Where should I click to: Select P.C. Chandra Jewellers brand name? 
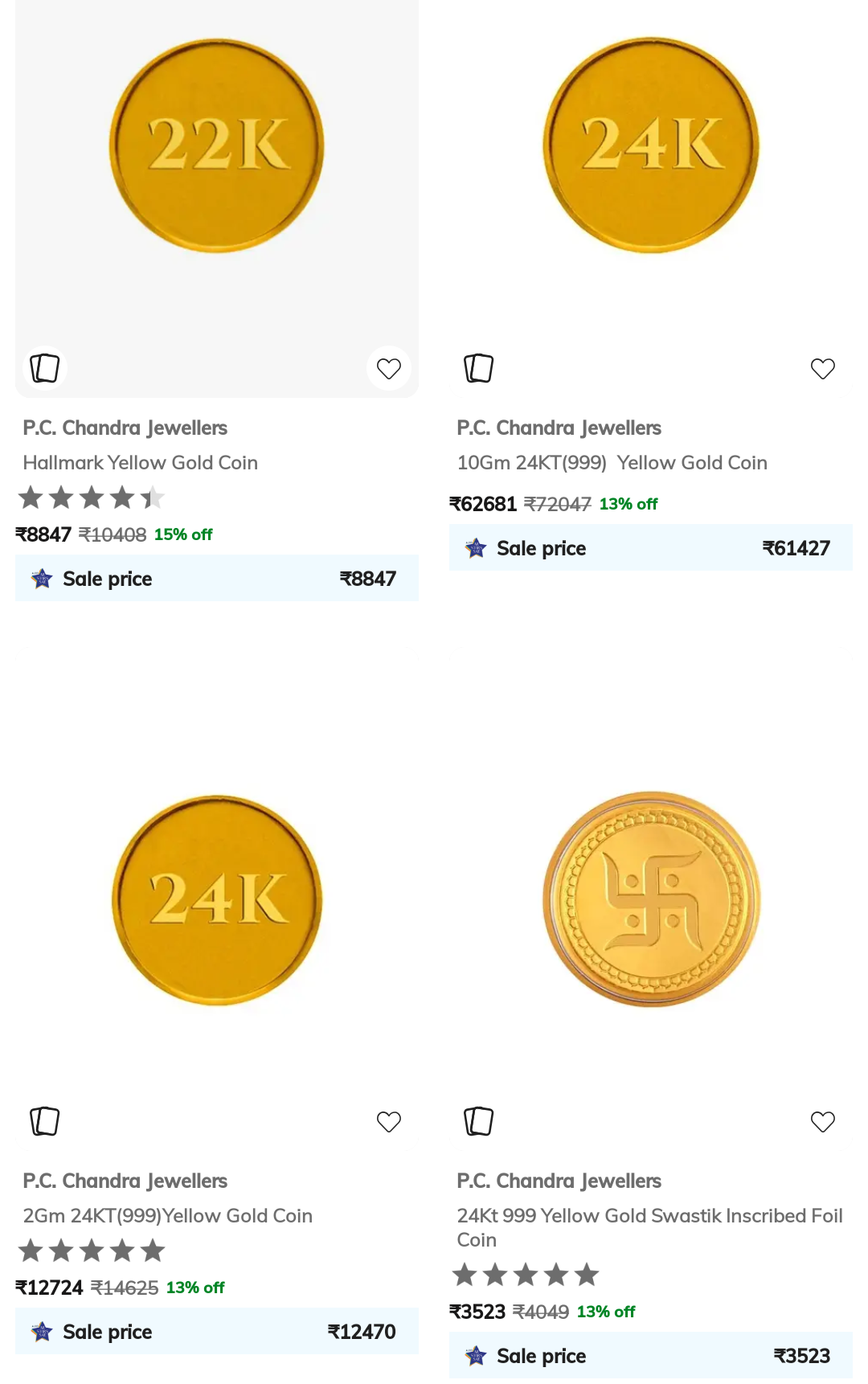125,428
